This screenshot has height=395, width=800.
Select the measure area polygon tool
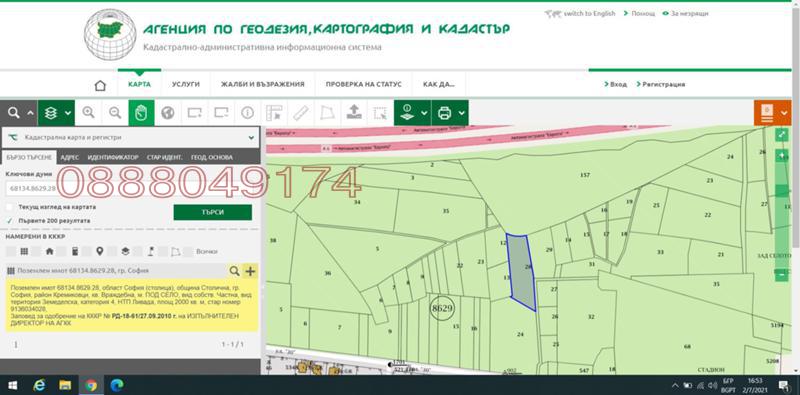[327, 113]
